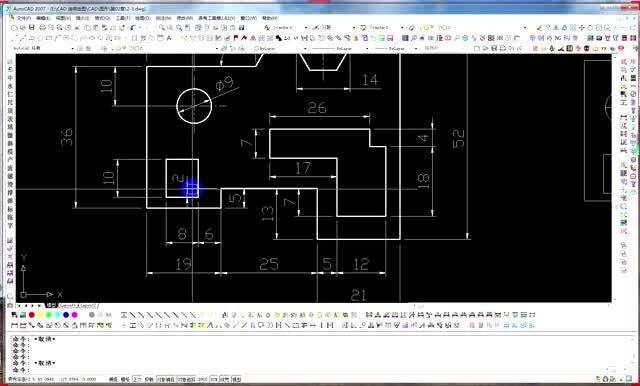The image size is (640, 386).
Task: Select the Ellipse draw tool
Action: tap(92, 38)
